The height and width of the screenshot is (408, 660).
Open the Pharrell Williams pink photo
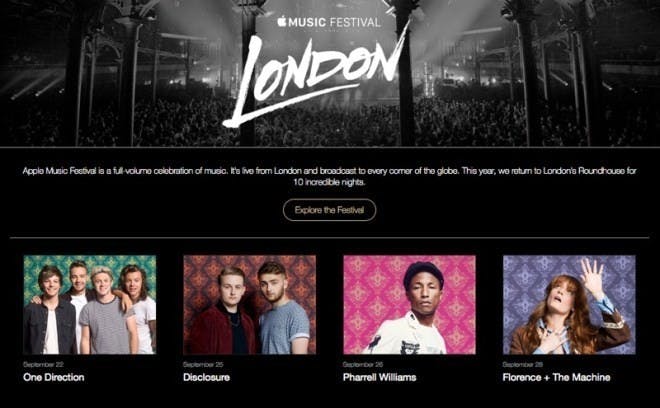pyautogui.click(x=410, y=304)
